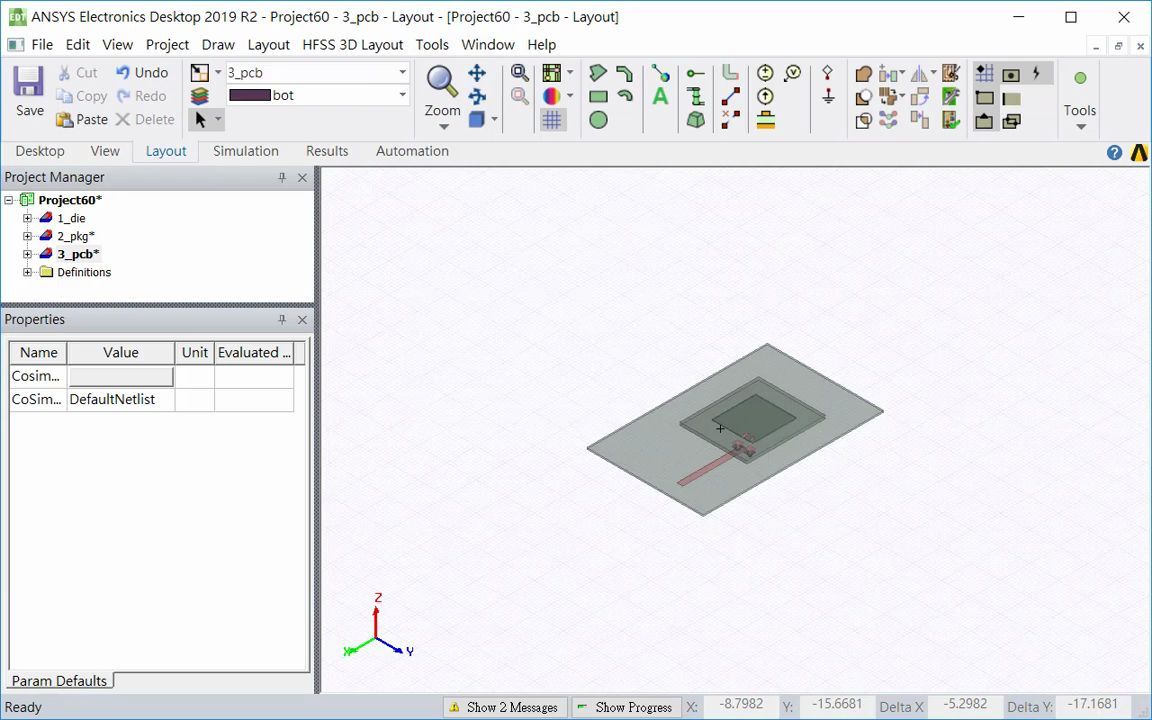Open the blue cube view orientation dropdown
Screen dimensions: 1152x720
pyautogui.click(x=494, y=119)
